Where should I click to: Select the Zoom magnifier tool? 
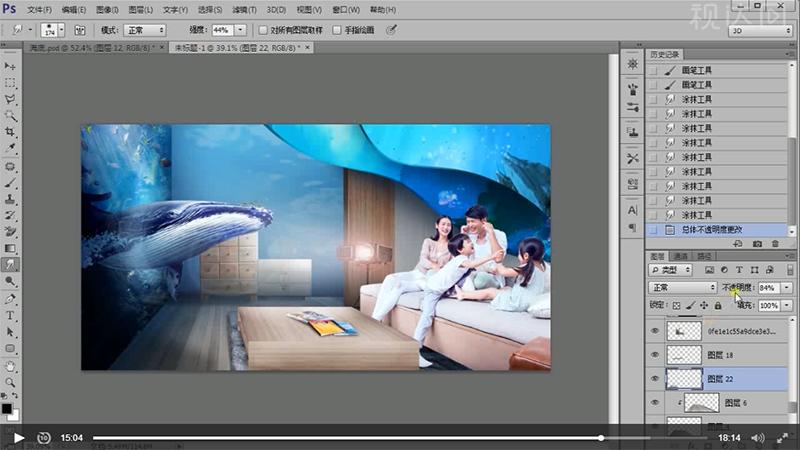(10, 382)
